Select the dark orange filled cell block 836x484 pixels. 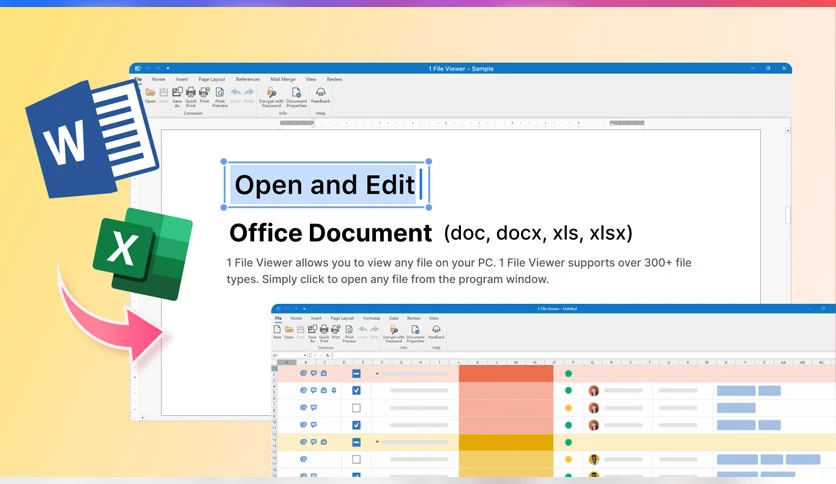(506, 374)
